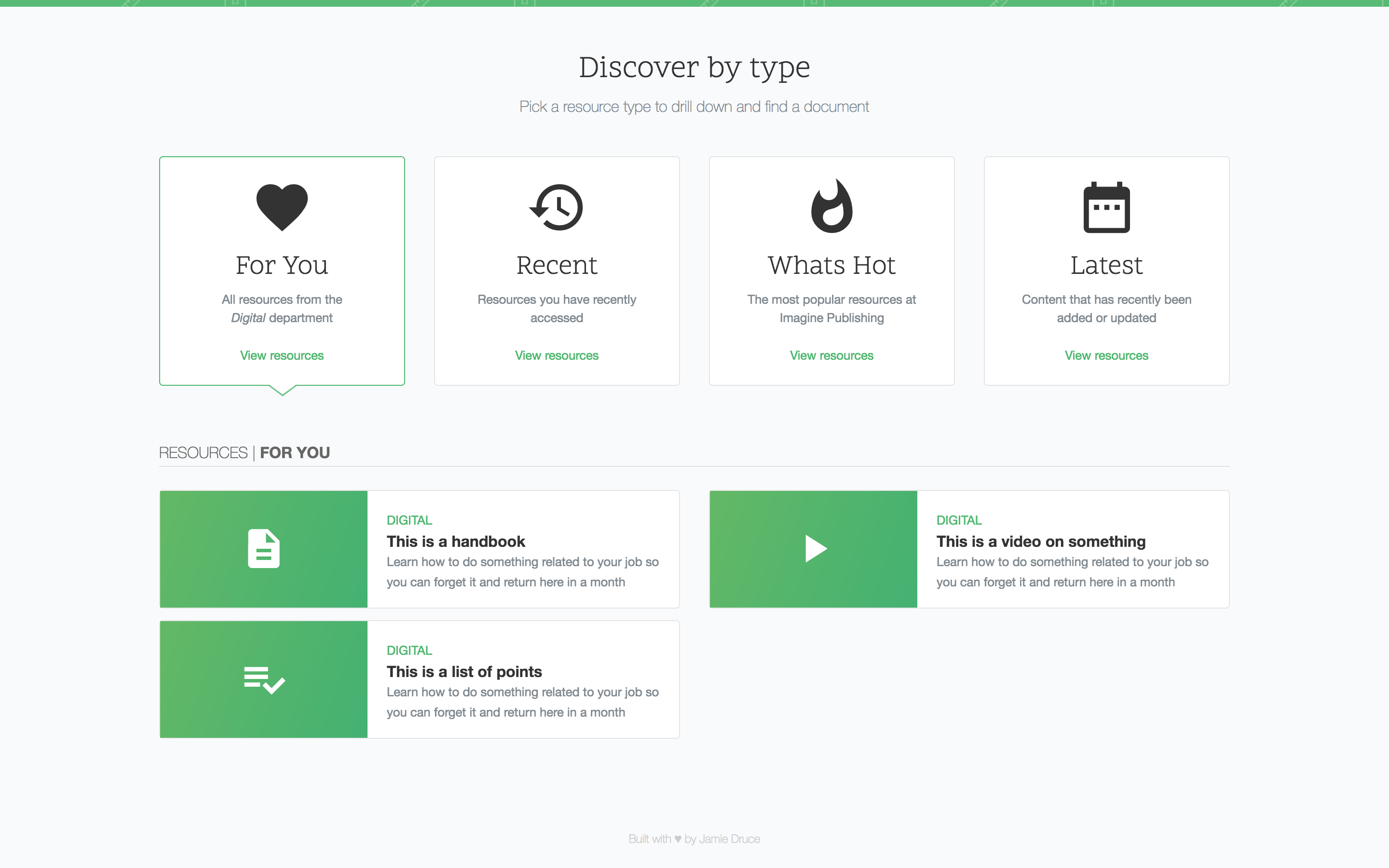Click the play icon on video resource
The height and width of the screenshot is (868, 1389).
tap(816, 549)
